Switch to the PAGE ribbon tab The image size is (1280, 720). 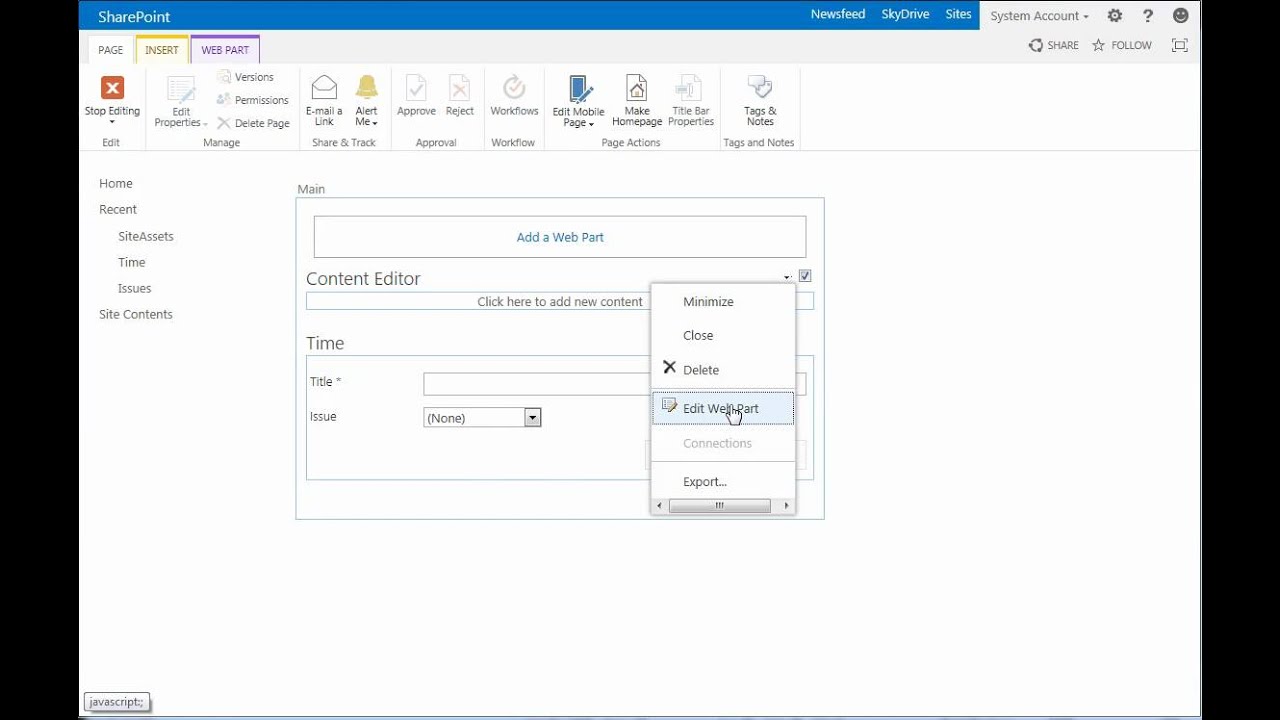pos(111,50)
